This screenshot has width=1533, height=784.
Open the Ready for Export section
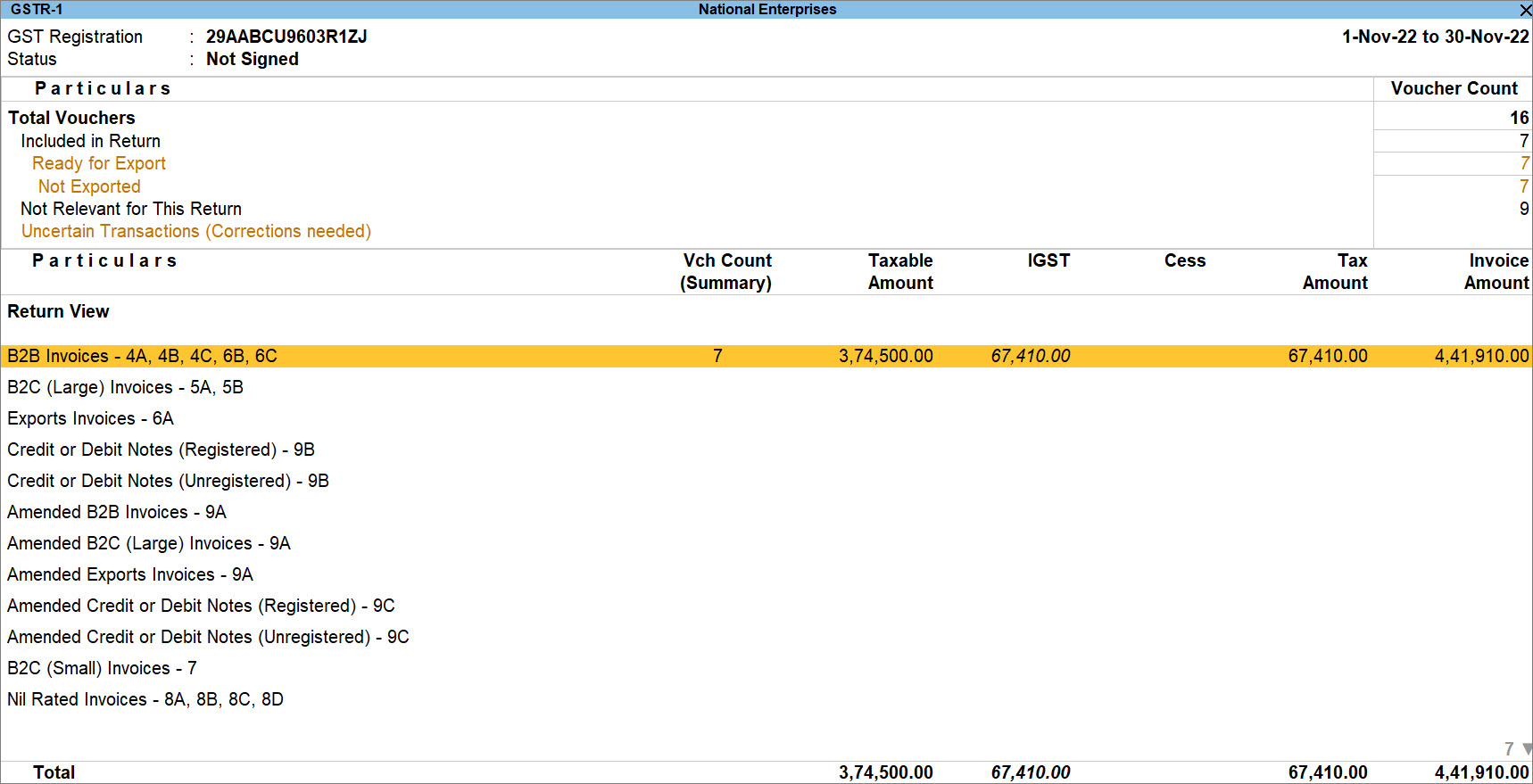click(x=766, y=163)
